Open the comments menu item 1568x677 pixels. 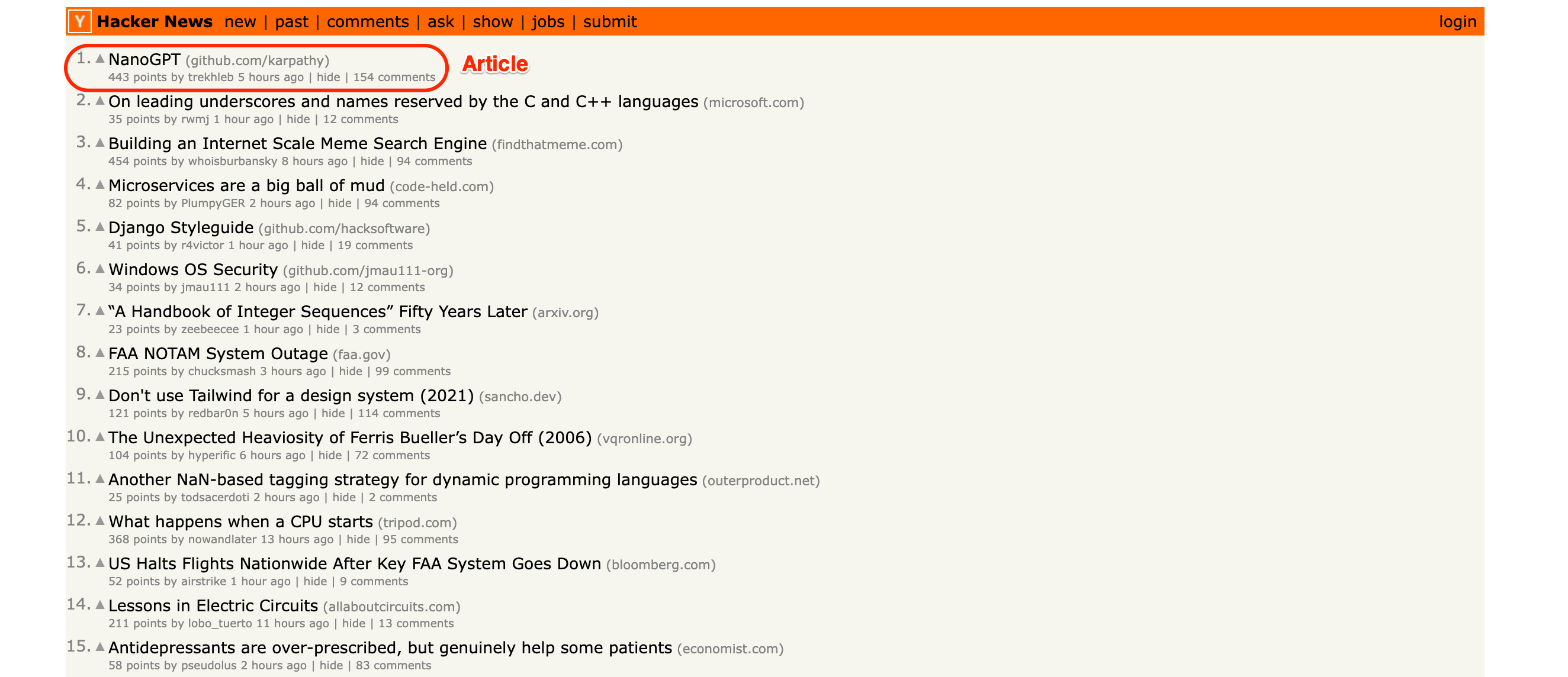(368, 21)
